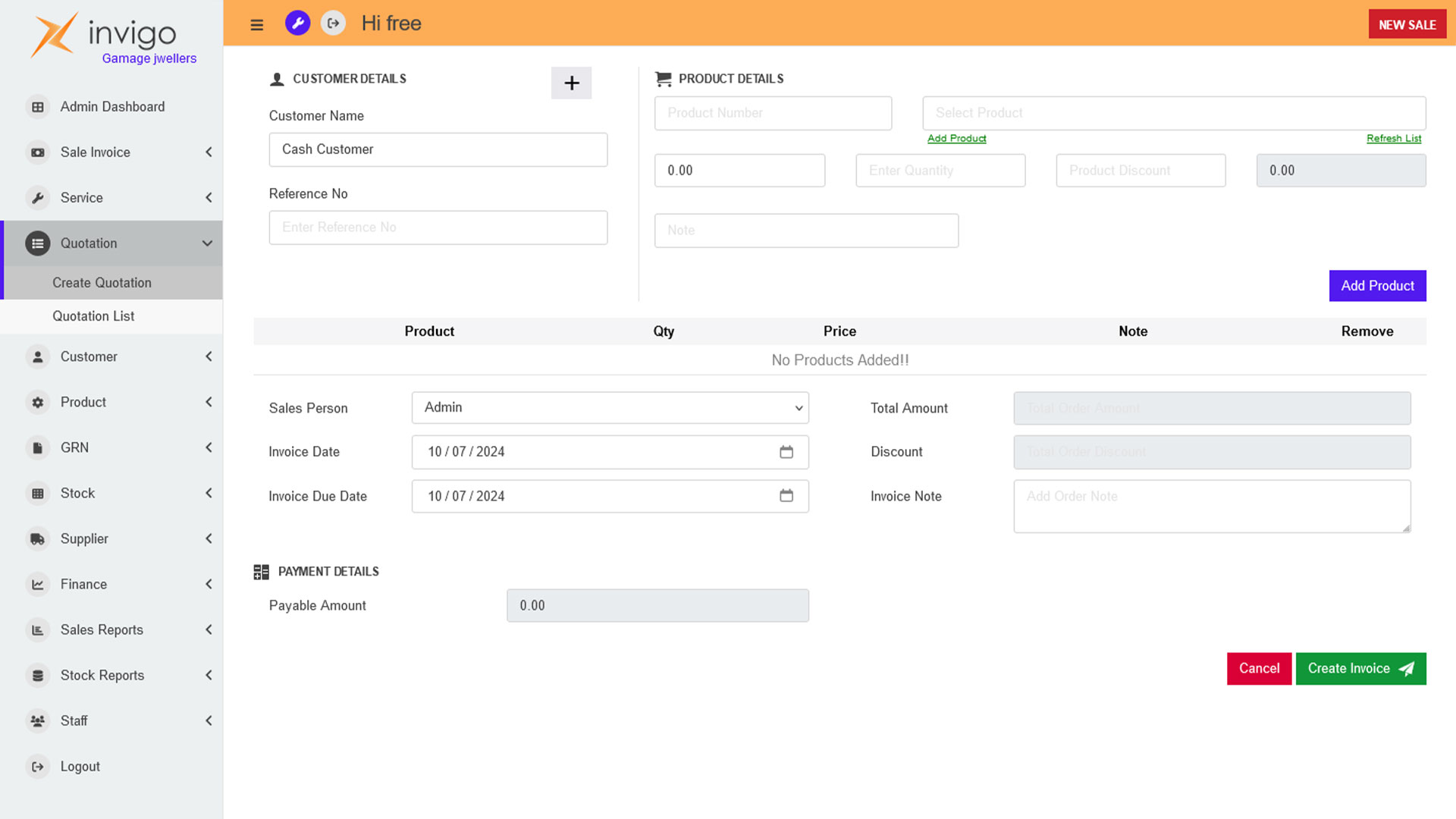Expand the Product menu chevron
Screen dimensions: 1456x819
click(209, 403)
